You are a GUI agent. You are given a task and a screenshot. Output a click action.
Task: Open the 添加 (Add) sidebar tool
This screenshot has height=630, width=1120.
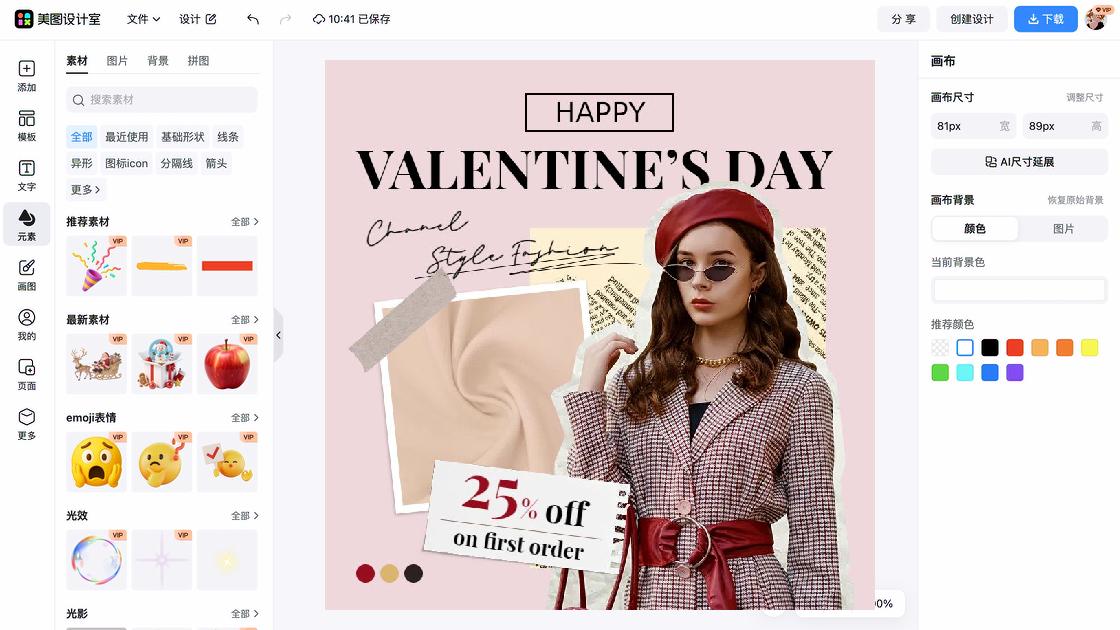tap(26, 76)
